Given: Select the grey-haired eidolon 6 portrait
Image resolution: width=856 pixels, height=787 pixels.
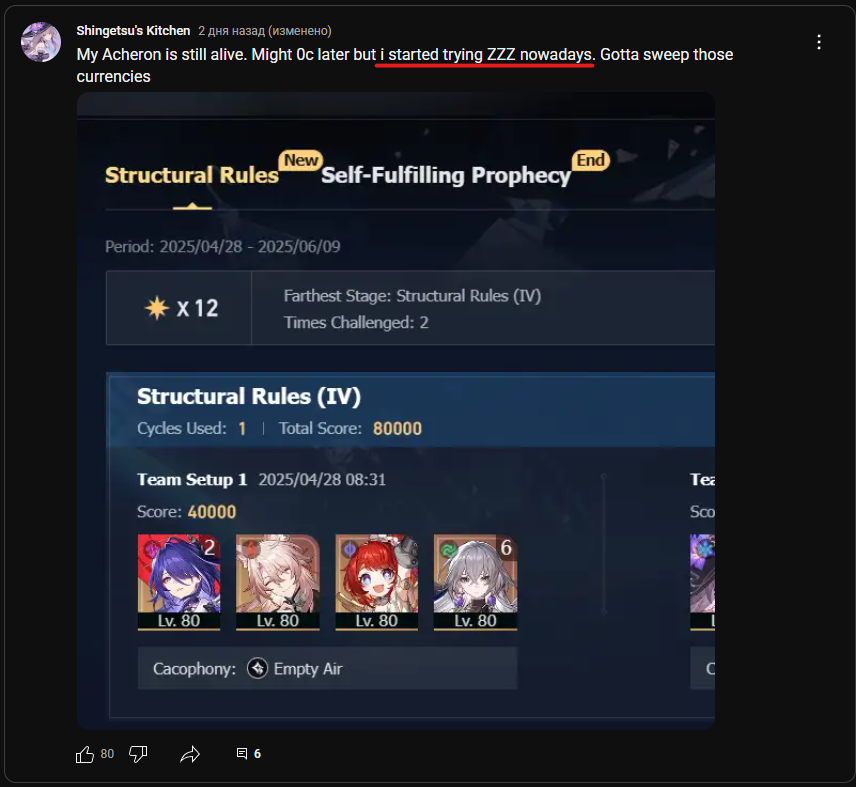Looking at the screenshot, I should click(475, 582).
